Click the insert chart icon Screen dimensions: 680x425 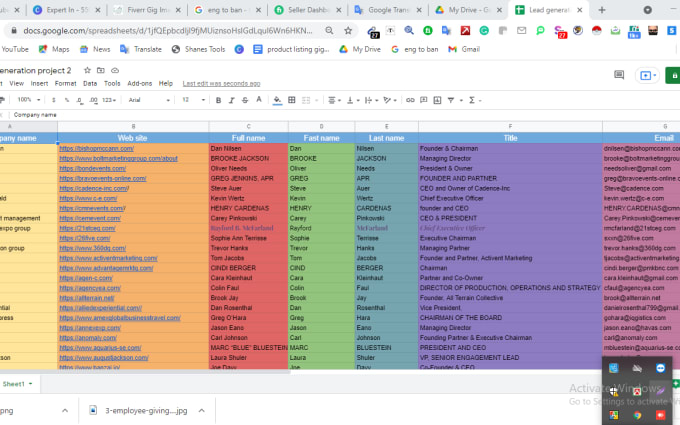(x=437, y=100)
